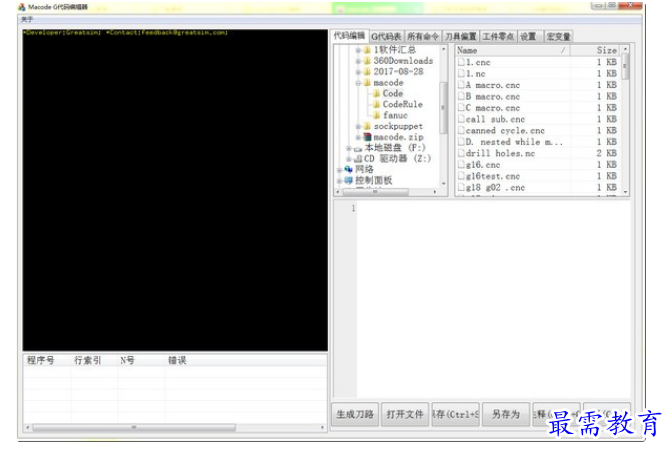Click the 错误 column header

tap(246, 361)
